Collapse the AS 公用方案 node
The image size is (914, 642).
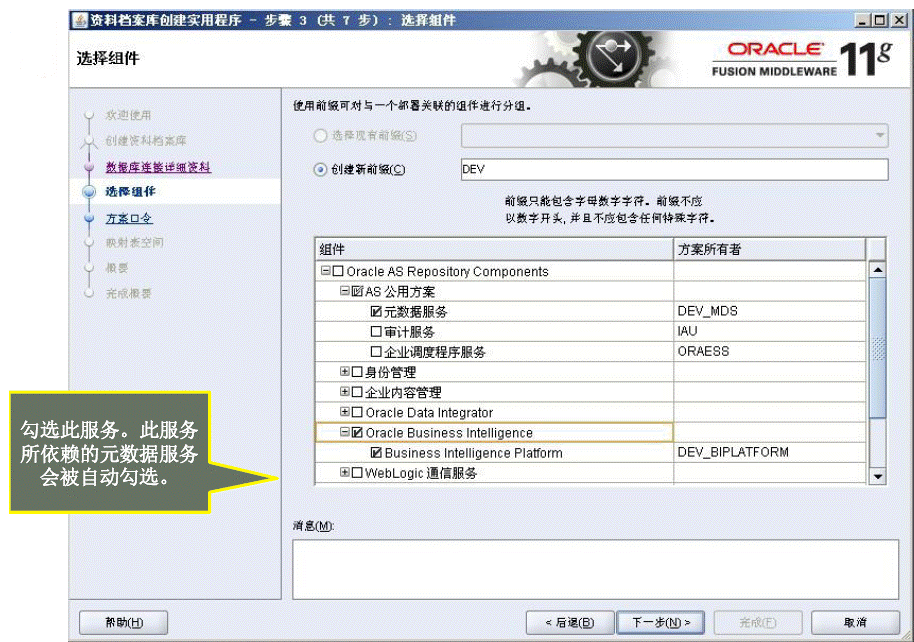tap(344, 290)
